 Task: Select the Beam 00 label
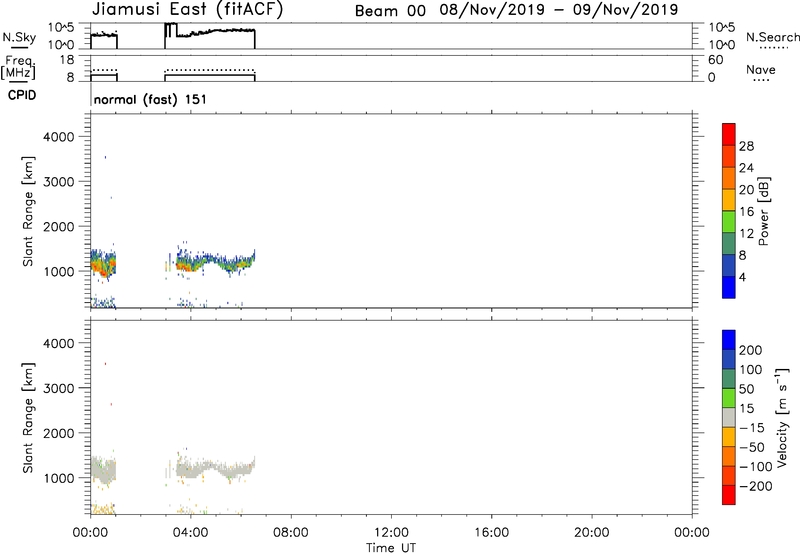[390, 10]
